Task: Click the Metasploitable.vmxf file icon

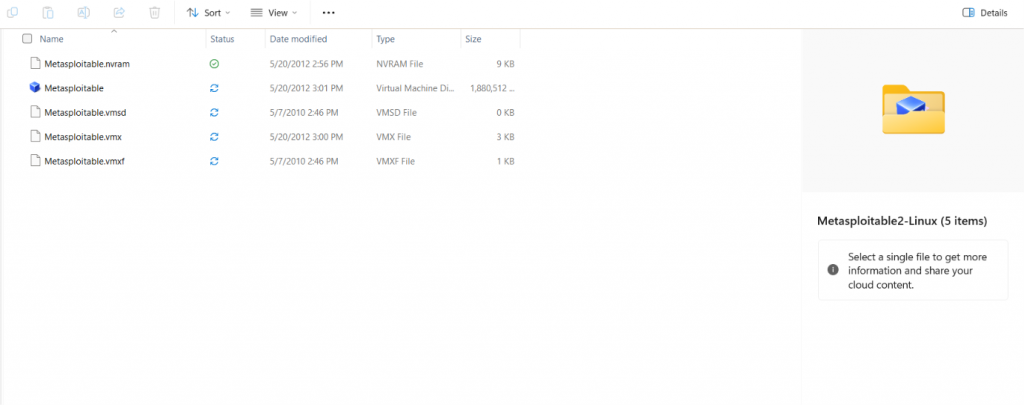Action: (35, 161)
